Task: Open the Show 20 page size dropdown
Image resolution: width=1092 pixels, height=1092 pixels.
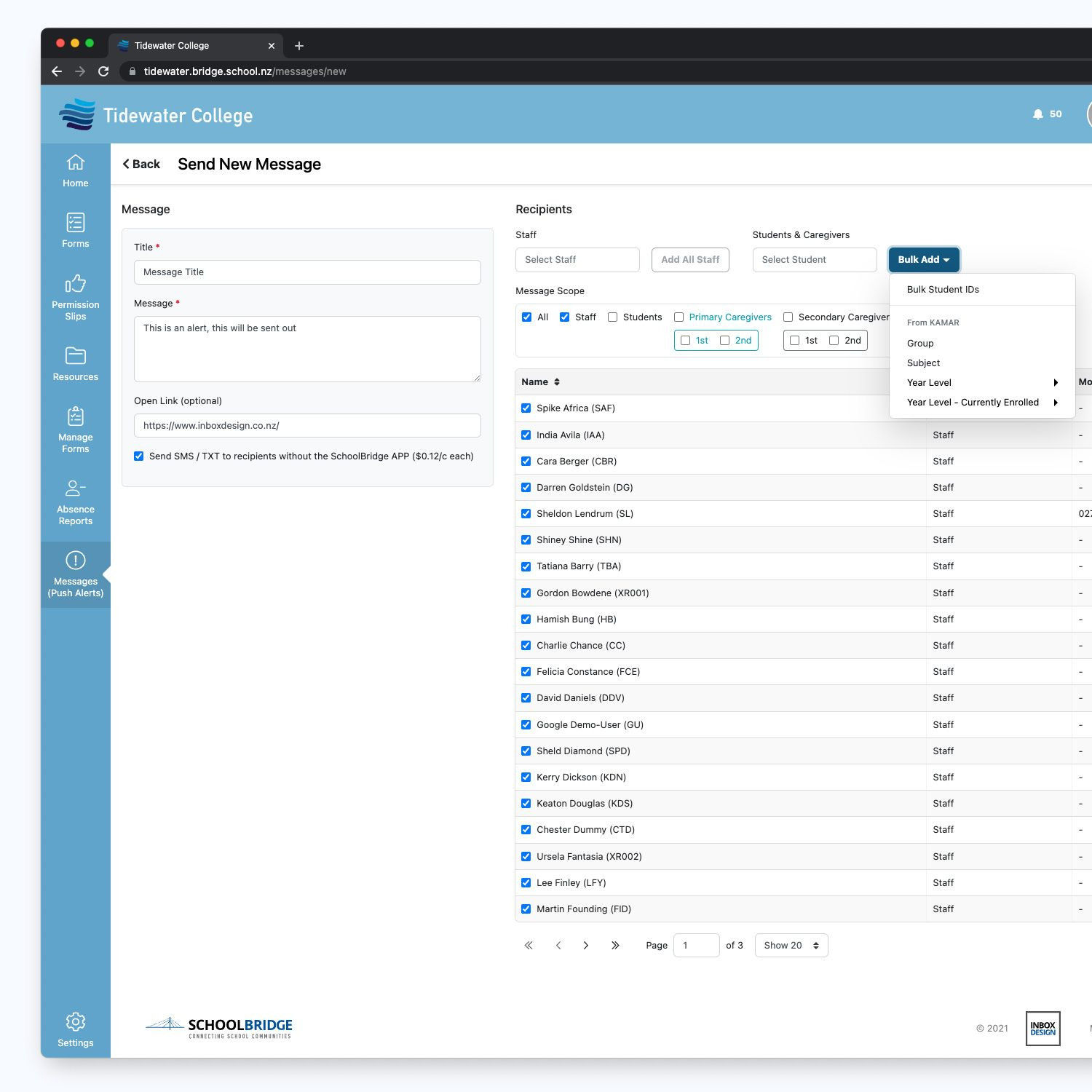Action: point(791,945)
